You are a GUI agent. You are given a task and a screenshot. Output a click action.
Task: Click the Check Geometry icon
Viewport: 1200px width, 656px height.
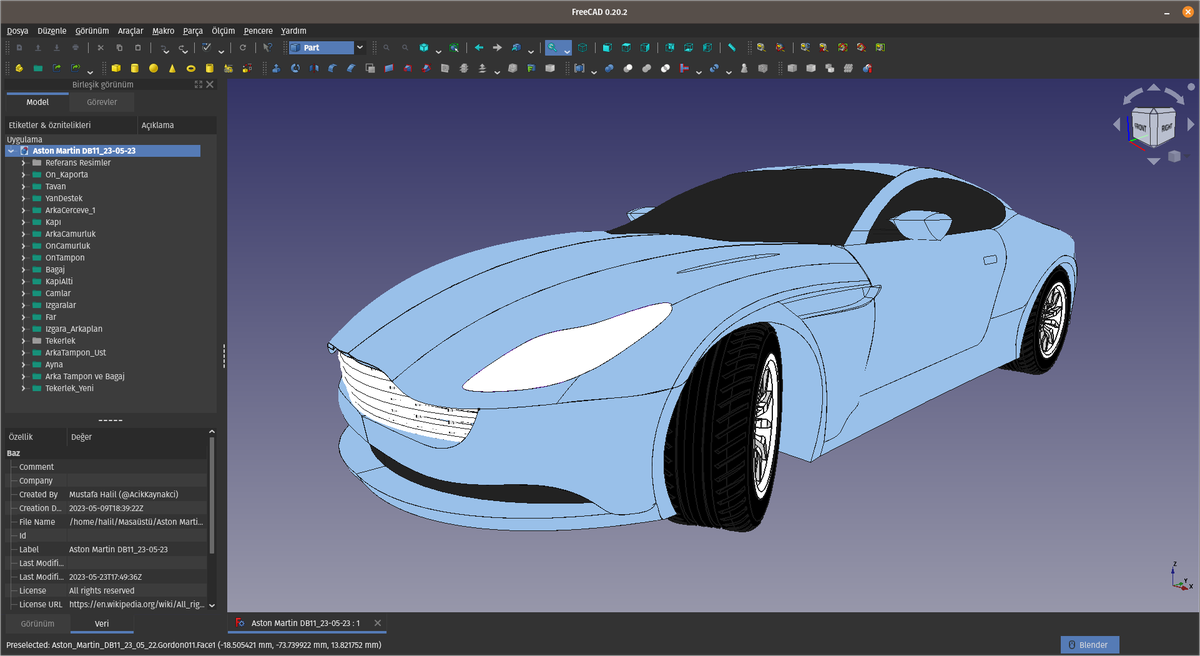click(744, 68)
